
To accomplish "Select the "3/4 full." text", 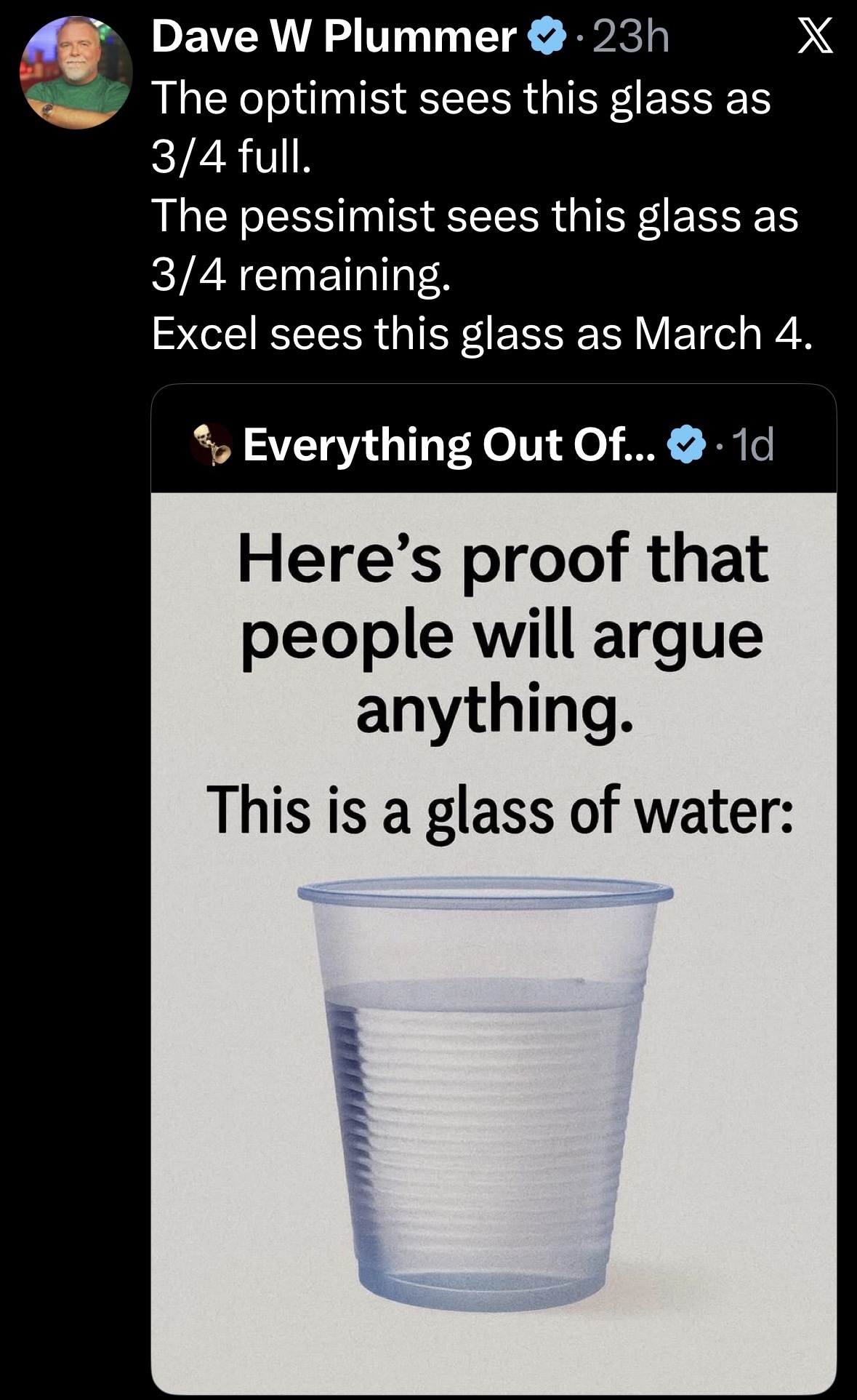I will coord(231,156).
